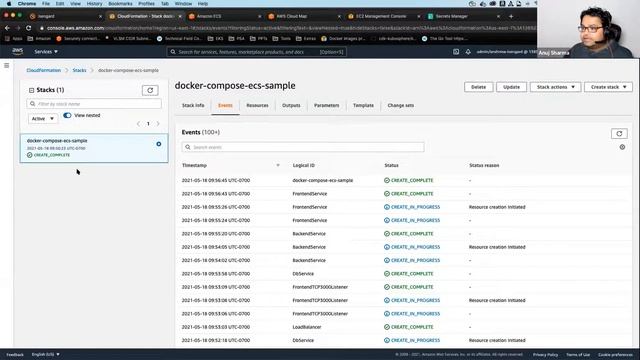
Task: Close the AWS Cloud Map browser tab
Action: click(x=339, y=16)
